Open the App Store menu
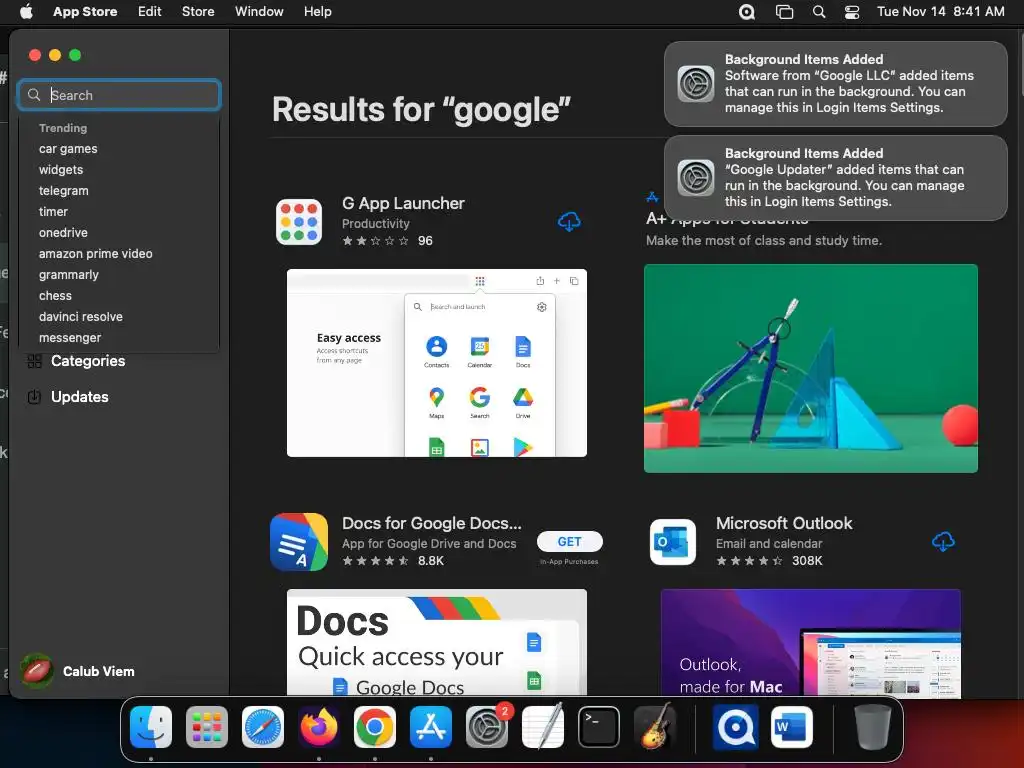This screenshot has width=1024, height=768. pos(85,11)
